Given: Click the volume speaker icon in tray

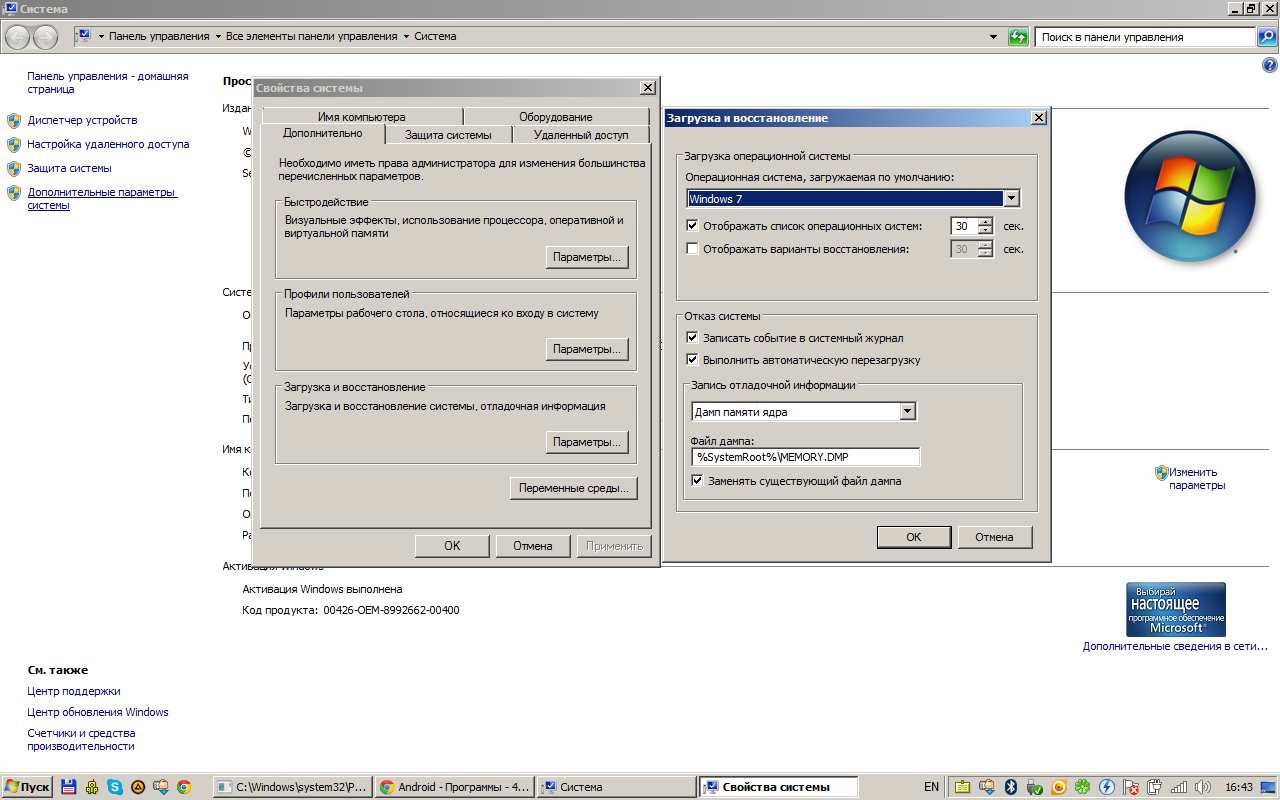Looking at the screenshot, I should tap(1203, 787).
